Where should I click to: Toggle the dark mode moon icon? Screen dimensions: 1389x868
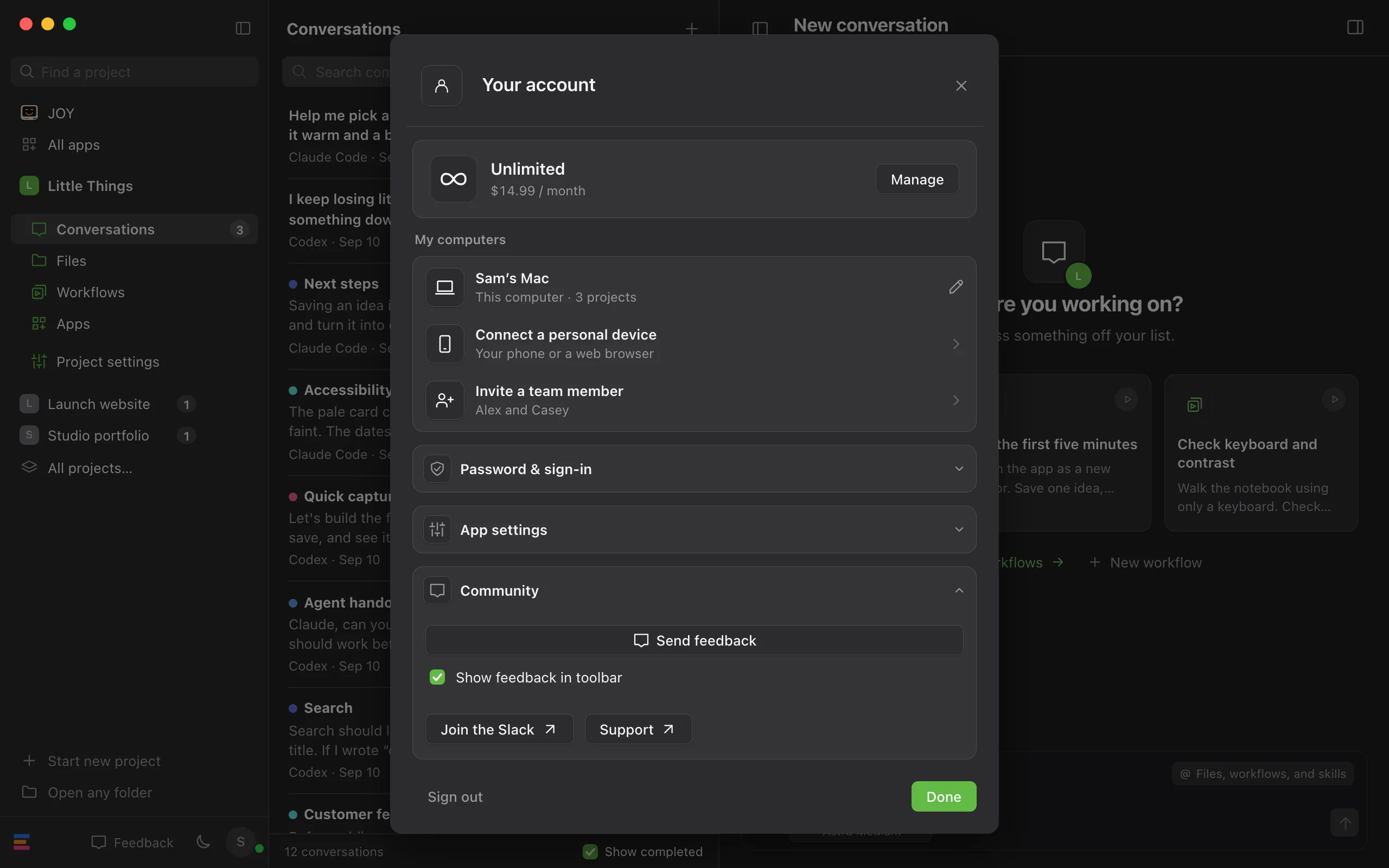pyautogui.click(x=203, y=842)
